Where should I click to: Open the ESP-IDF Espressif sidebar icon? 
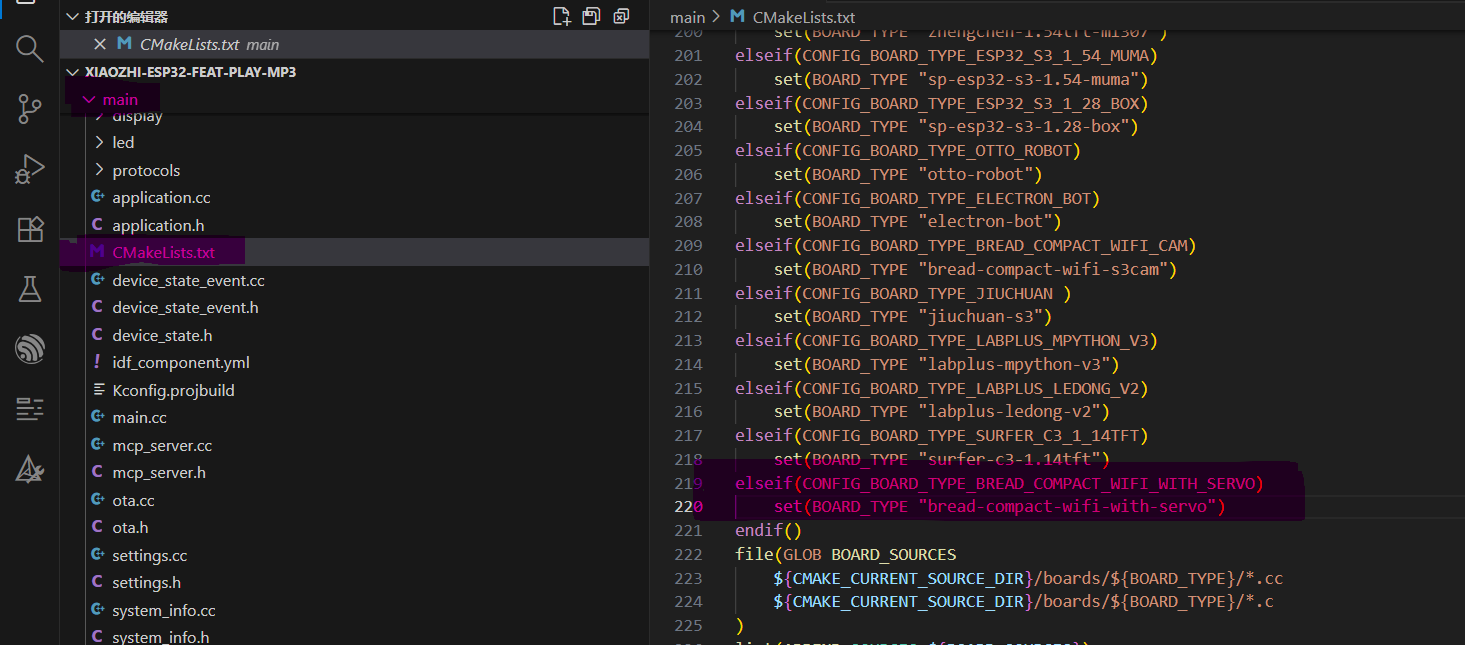pyautogui.click(x=30, y=349)
